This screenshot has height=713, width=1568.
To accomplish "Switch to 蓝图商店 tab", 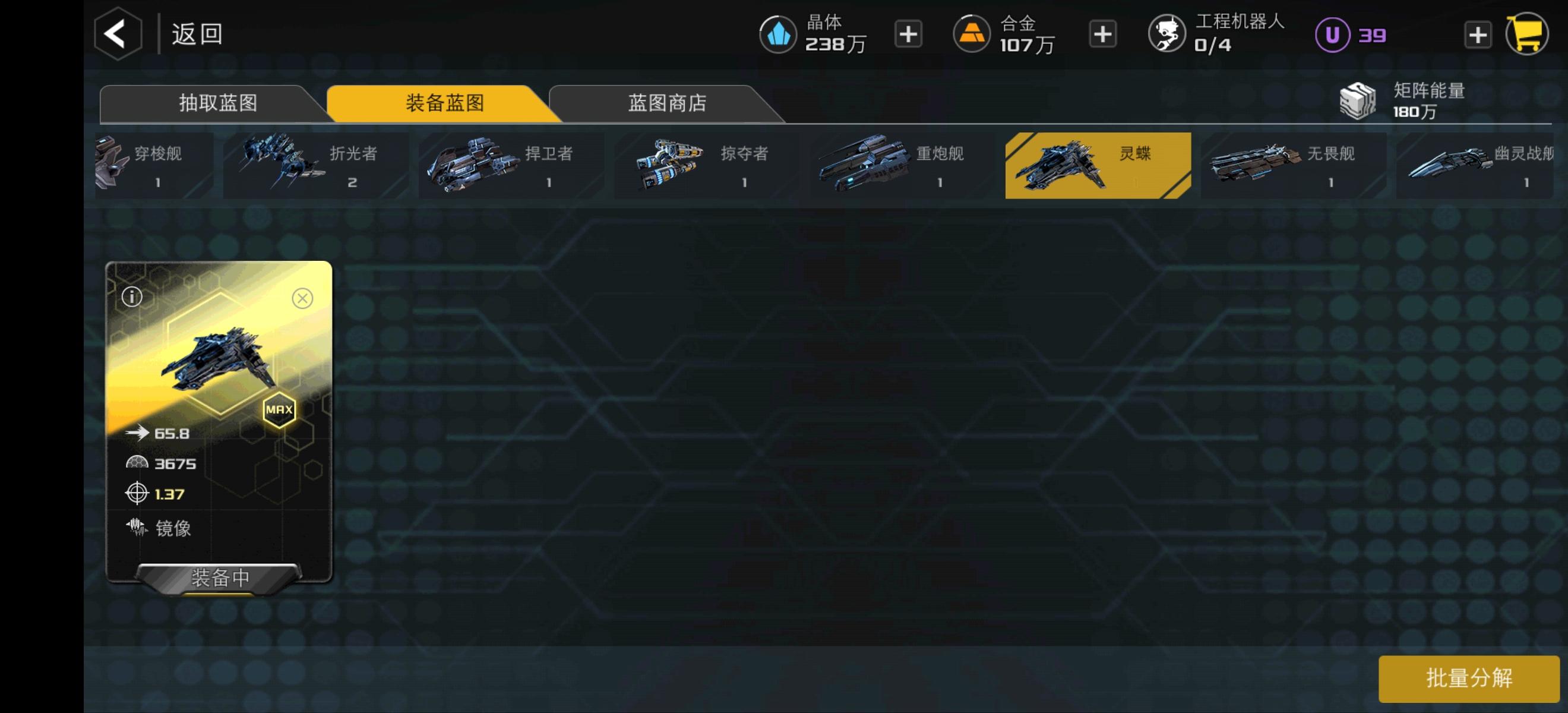I will [667, 103].
